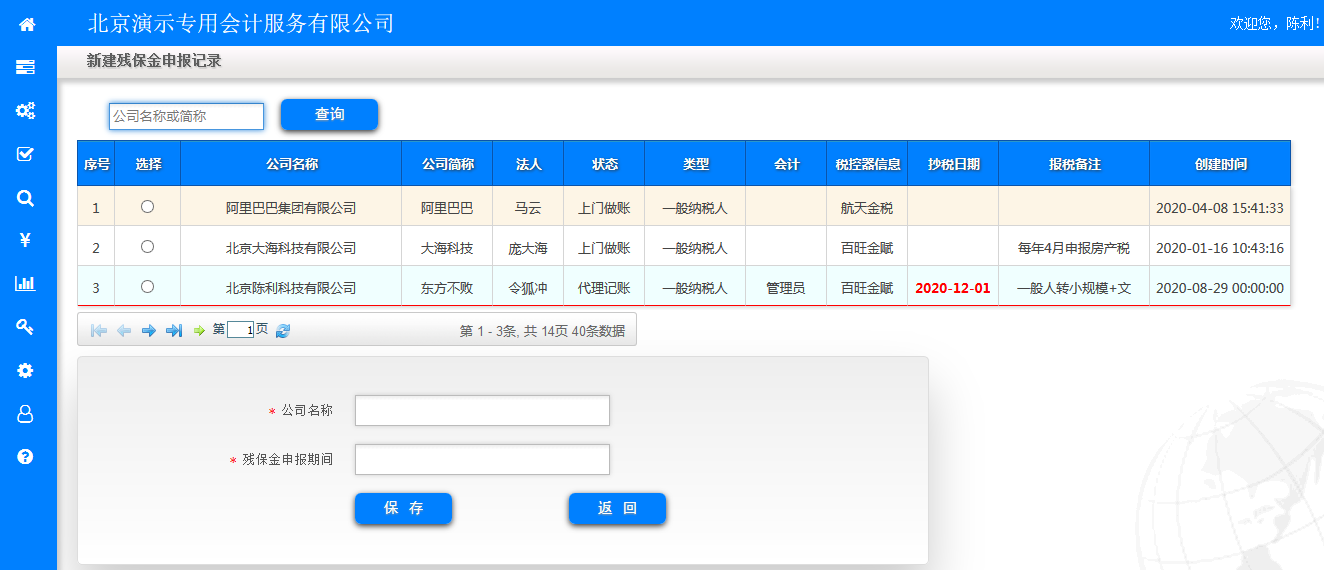Click the refresh icon in the pager
This screenshot has height=570, width=1324.
[283, 330]
